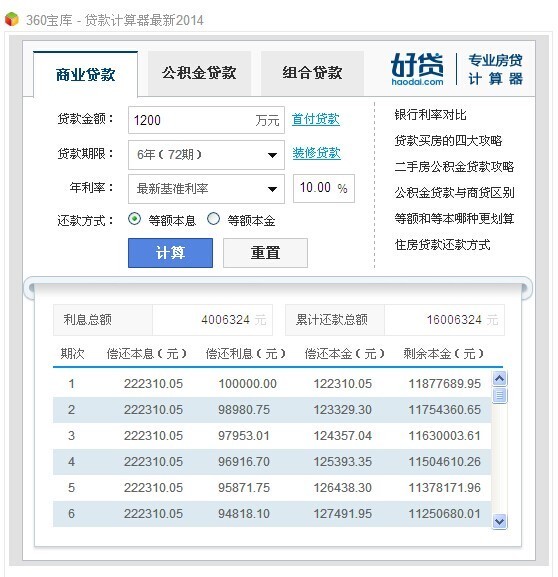Click the results table scrollbar thumb
The height and width of the screenshot is (577, 558).
499,396
